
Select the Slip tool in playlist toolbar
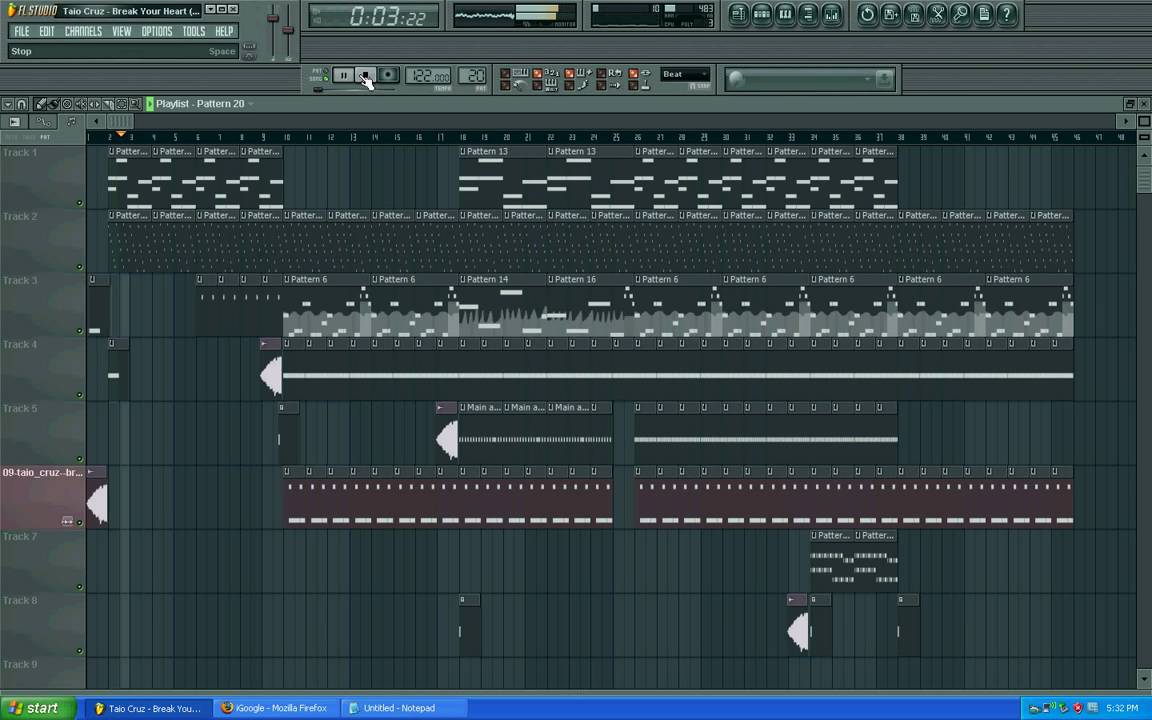click(x=95, y=104)
